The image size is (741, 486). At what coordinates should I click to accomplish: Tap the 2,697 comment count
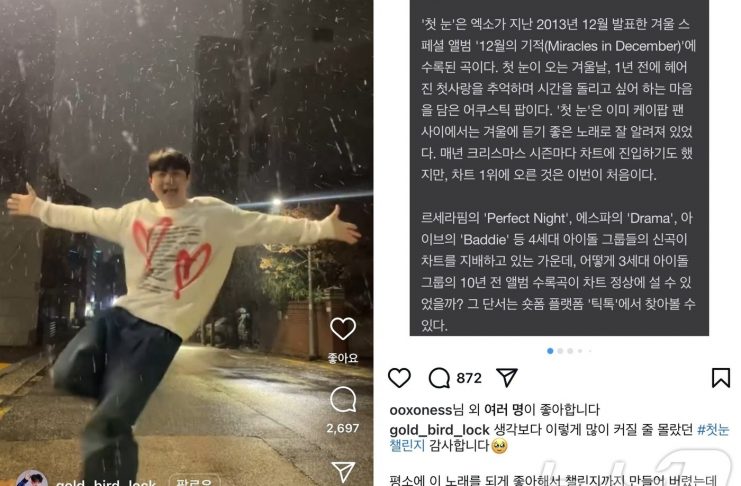343,428
